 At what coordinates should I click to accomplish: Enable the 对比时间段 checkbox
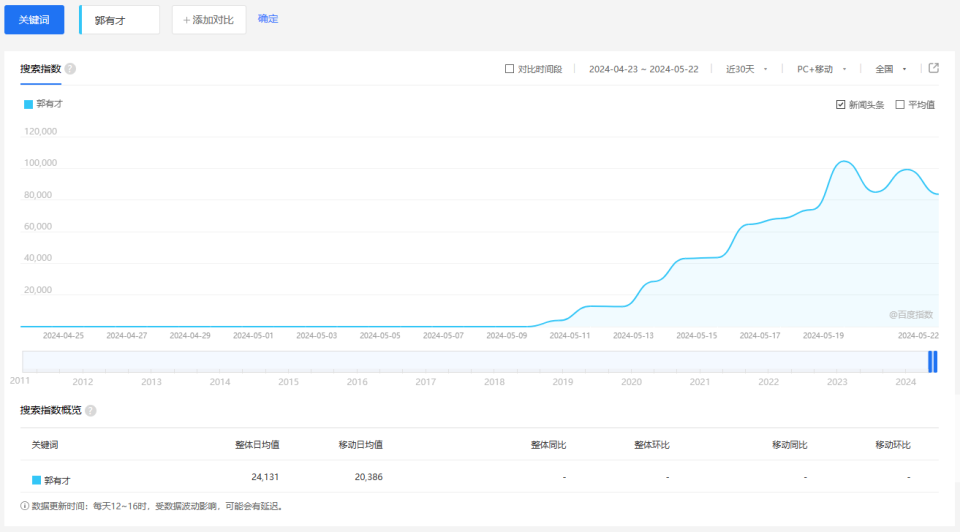(x=510, y=69)
